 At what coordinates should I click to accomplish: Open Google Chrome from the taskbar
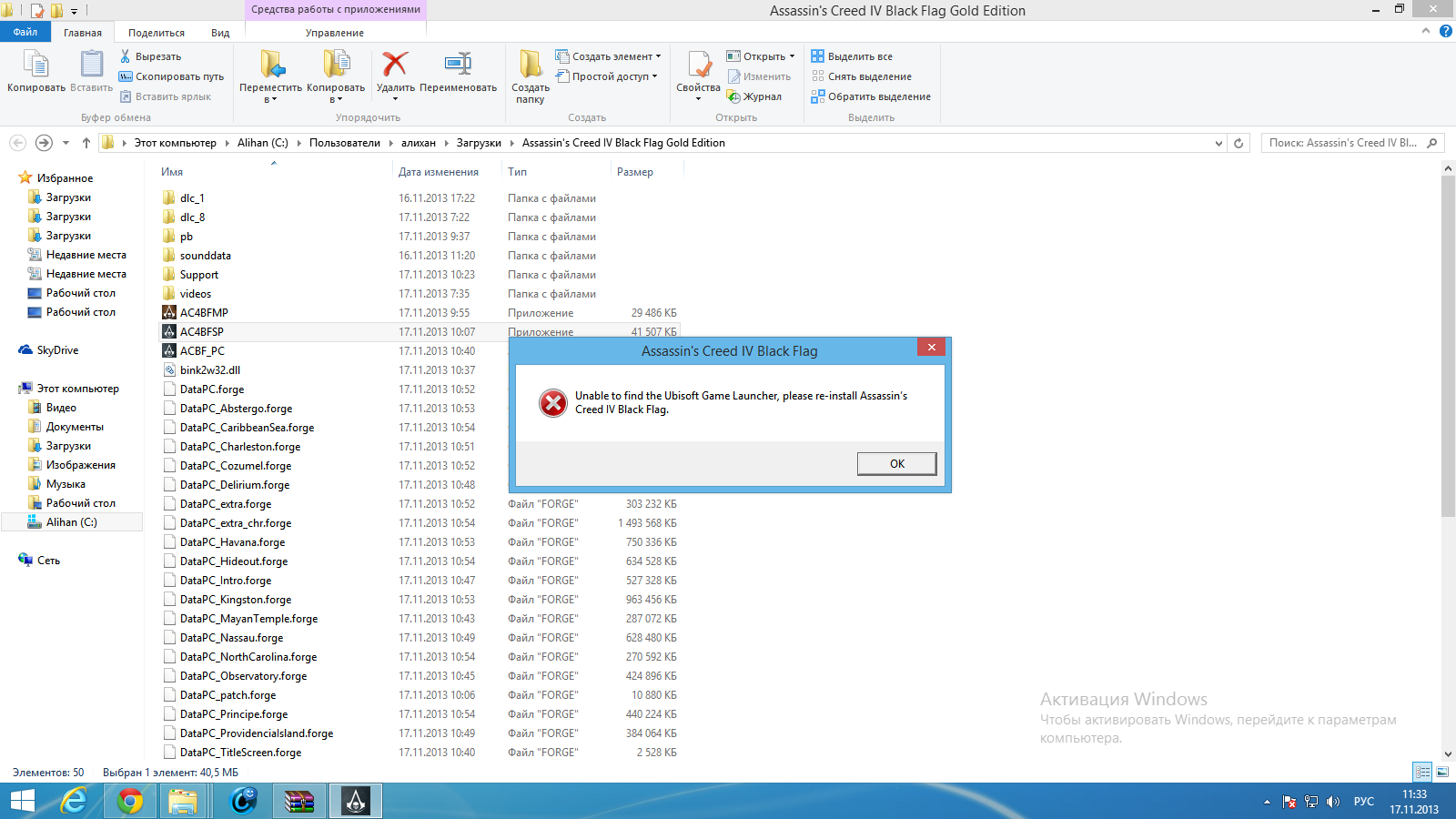tap(130, 801)
